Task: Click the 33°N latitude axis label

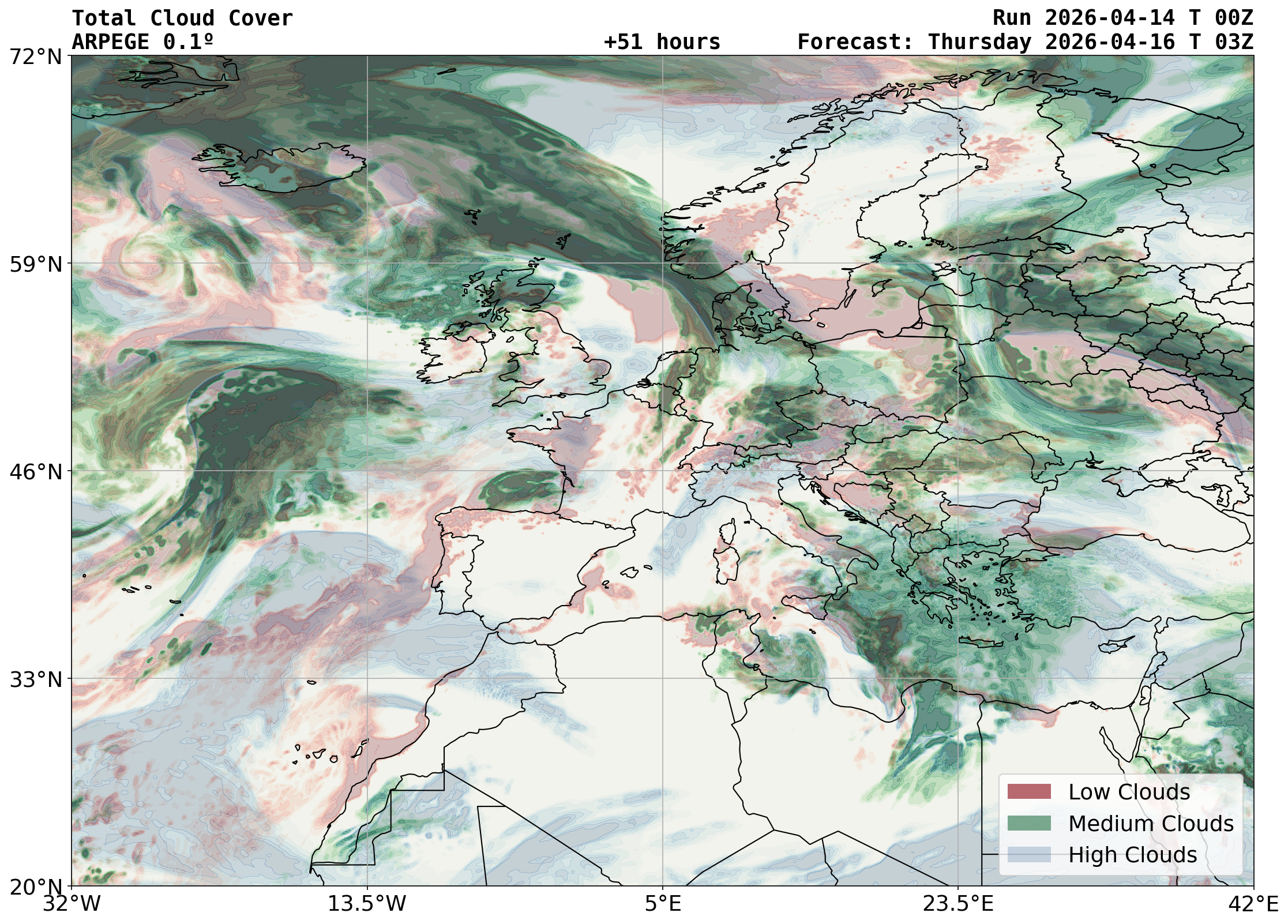Action: coord(36,679)
